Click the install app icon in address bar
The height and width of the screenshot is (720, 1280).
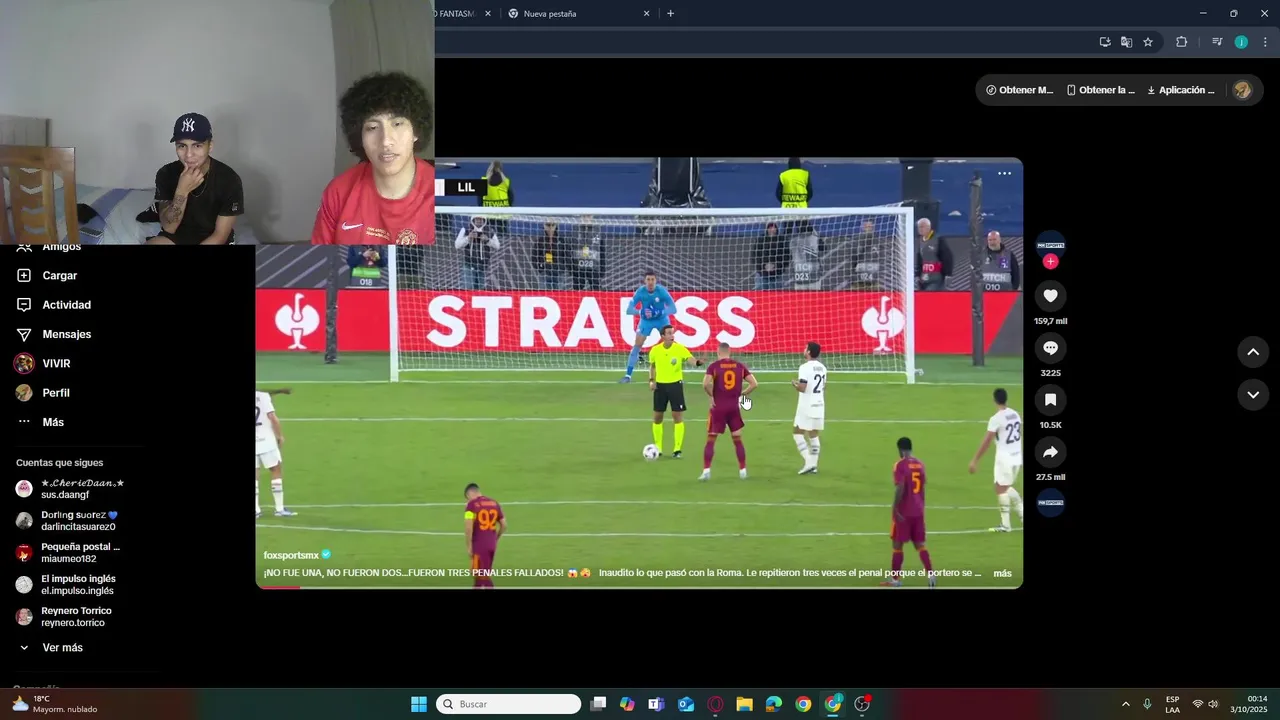click(1104, 42)
